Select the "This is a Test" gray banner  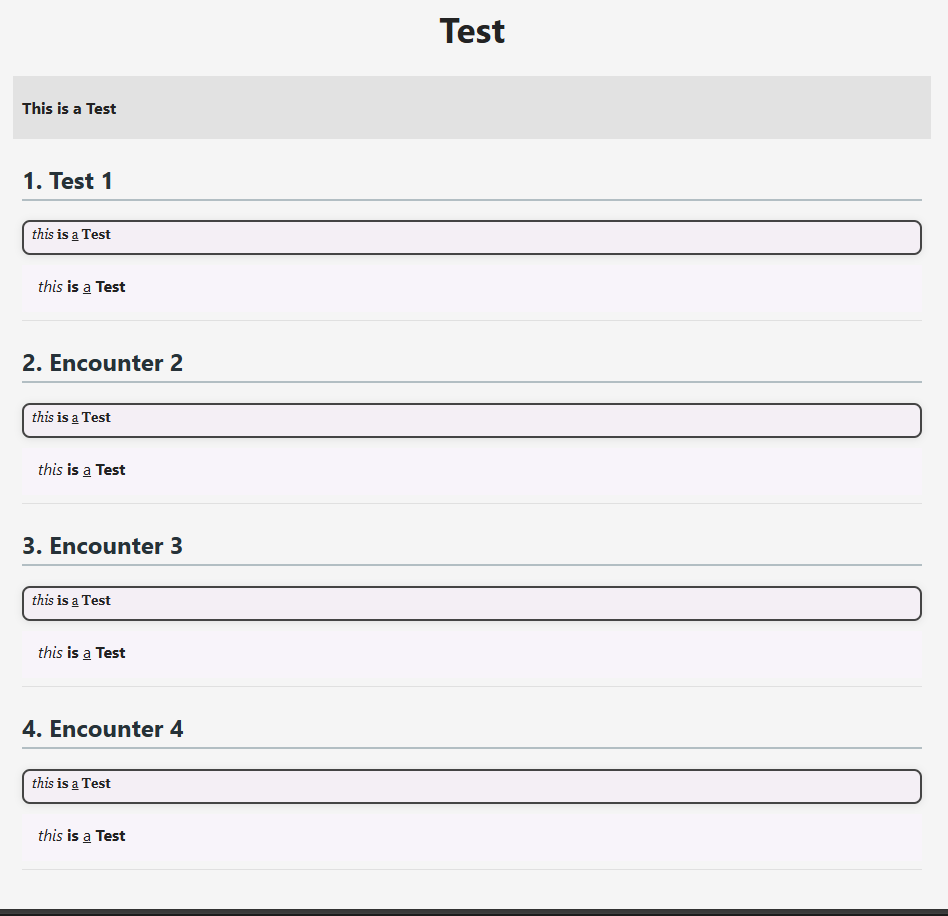point(472,108)
